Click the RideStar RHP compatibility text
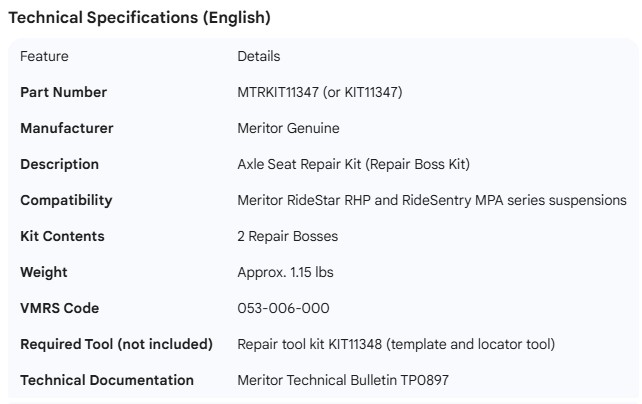Viewport: 642px width, 404px height. pyautogui.click(x=340, y=200)
